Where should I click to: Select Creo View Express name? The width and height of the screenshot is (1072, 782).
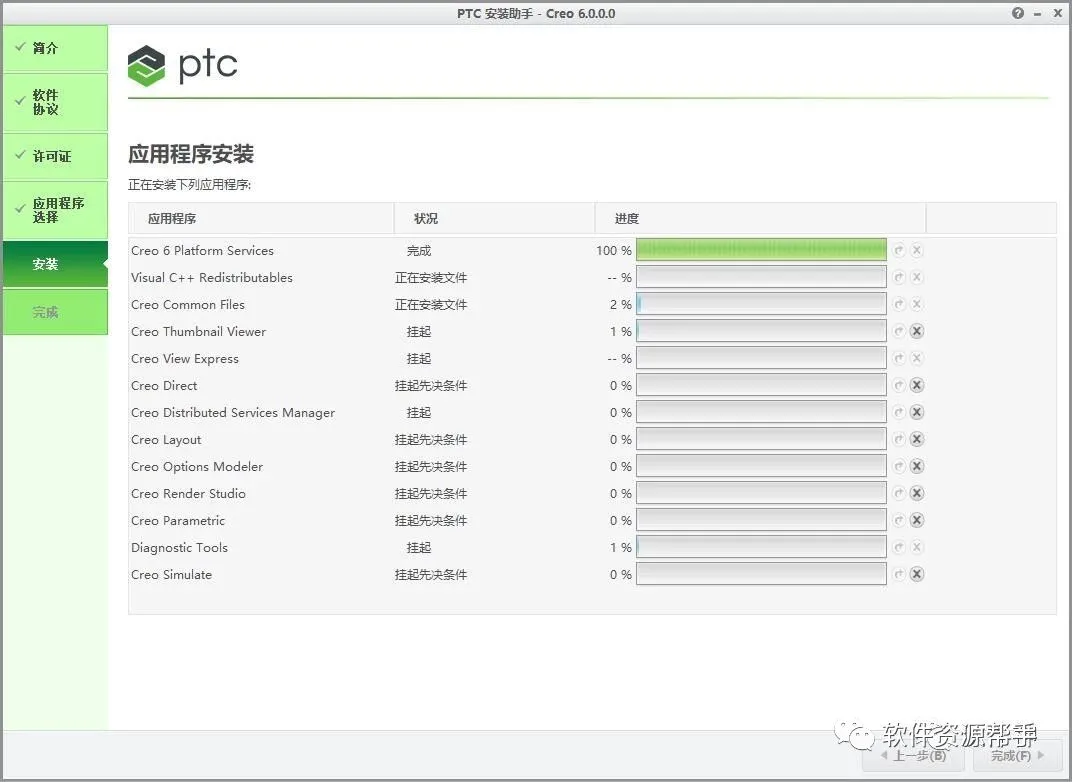(185, 359)
